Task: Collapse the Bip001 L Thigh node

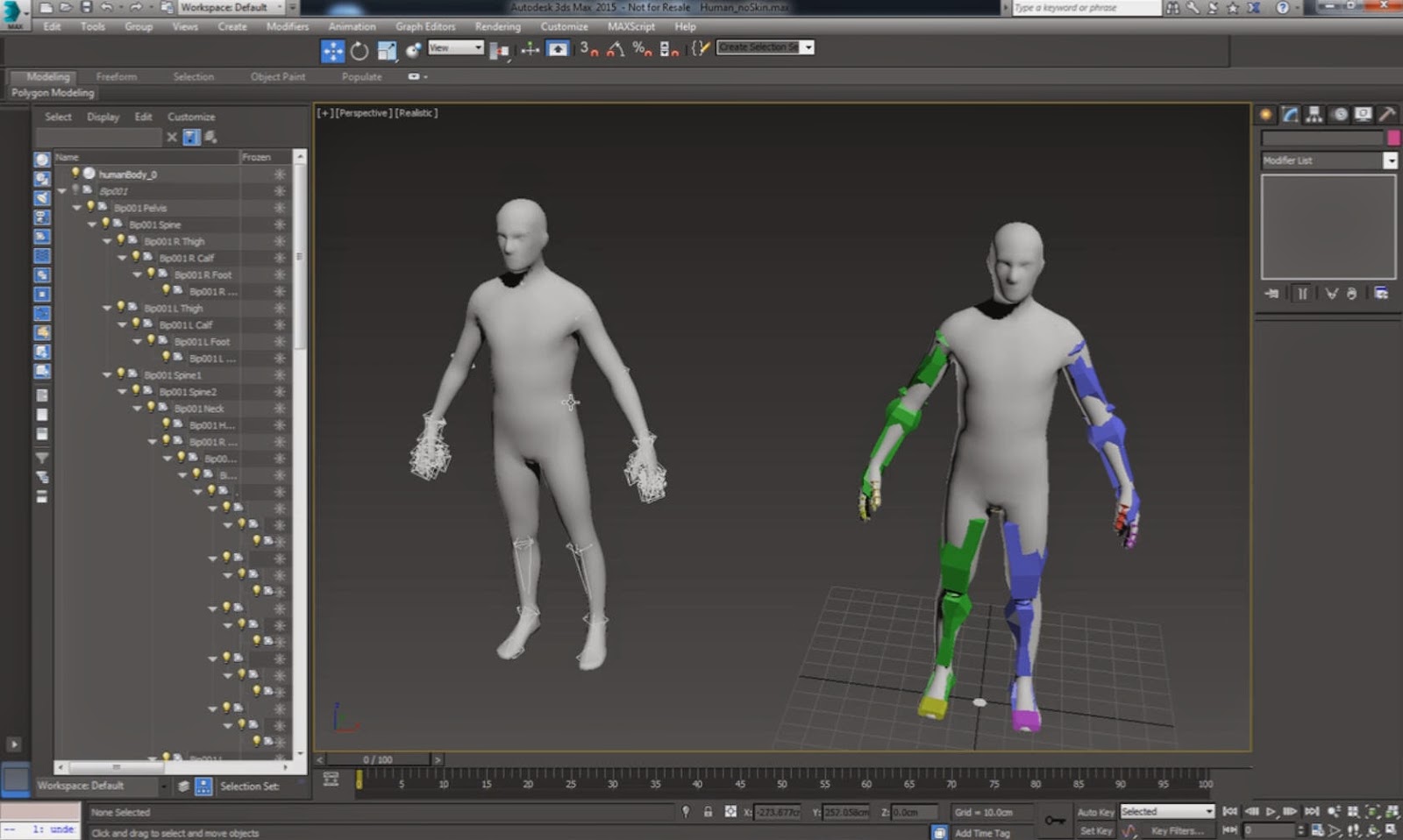Action: click(107, 308)
